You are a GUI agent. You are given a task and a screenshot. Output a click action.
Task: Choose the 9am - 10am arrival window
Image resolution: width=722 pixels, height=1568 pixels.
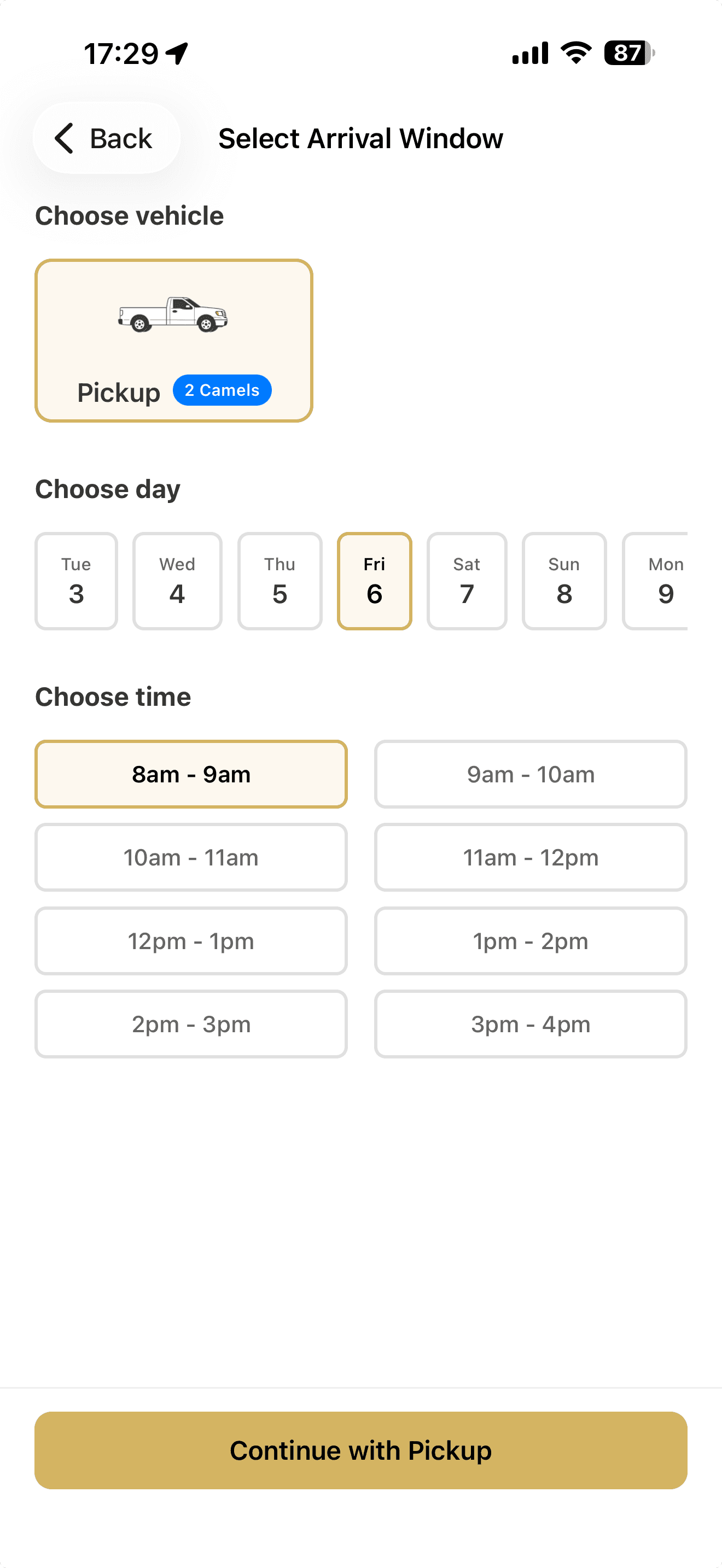coord(530,774)
